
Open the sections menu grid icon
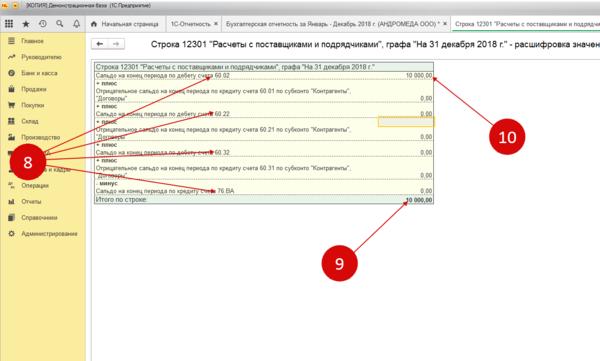tap(9, 24)
